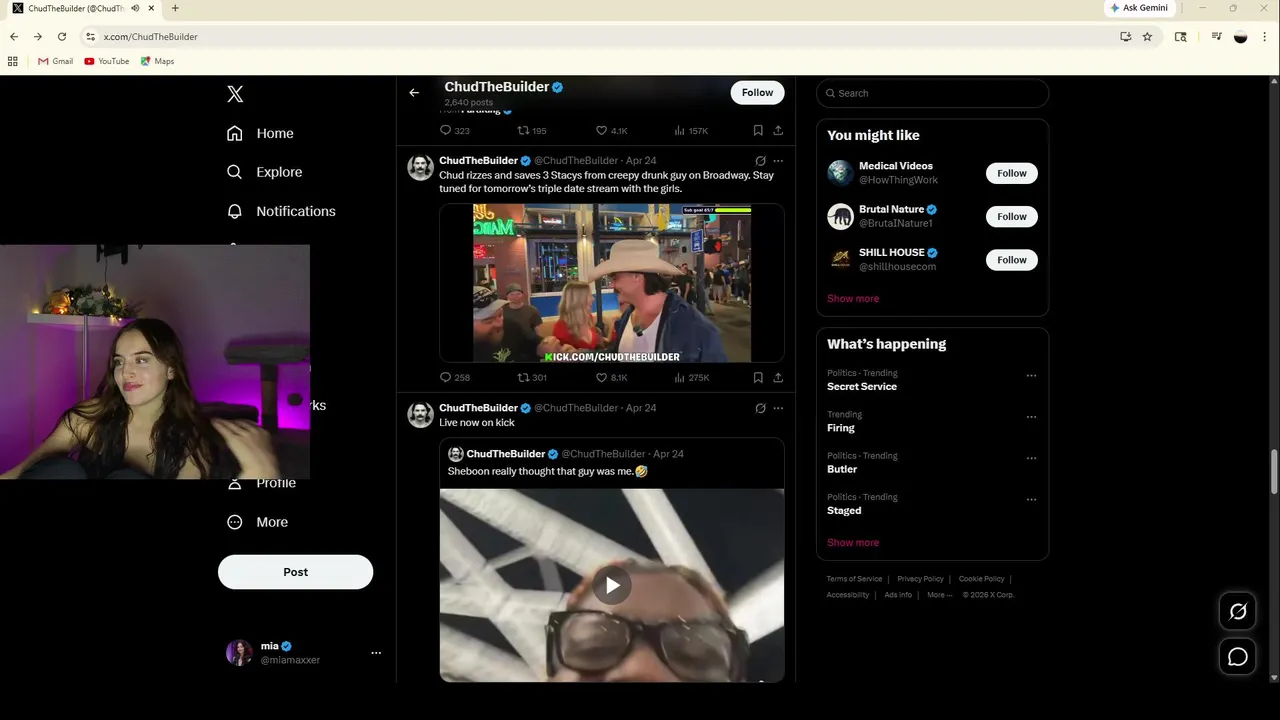Open Notifications in the sidebar

(x=281, y=211)
